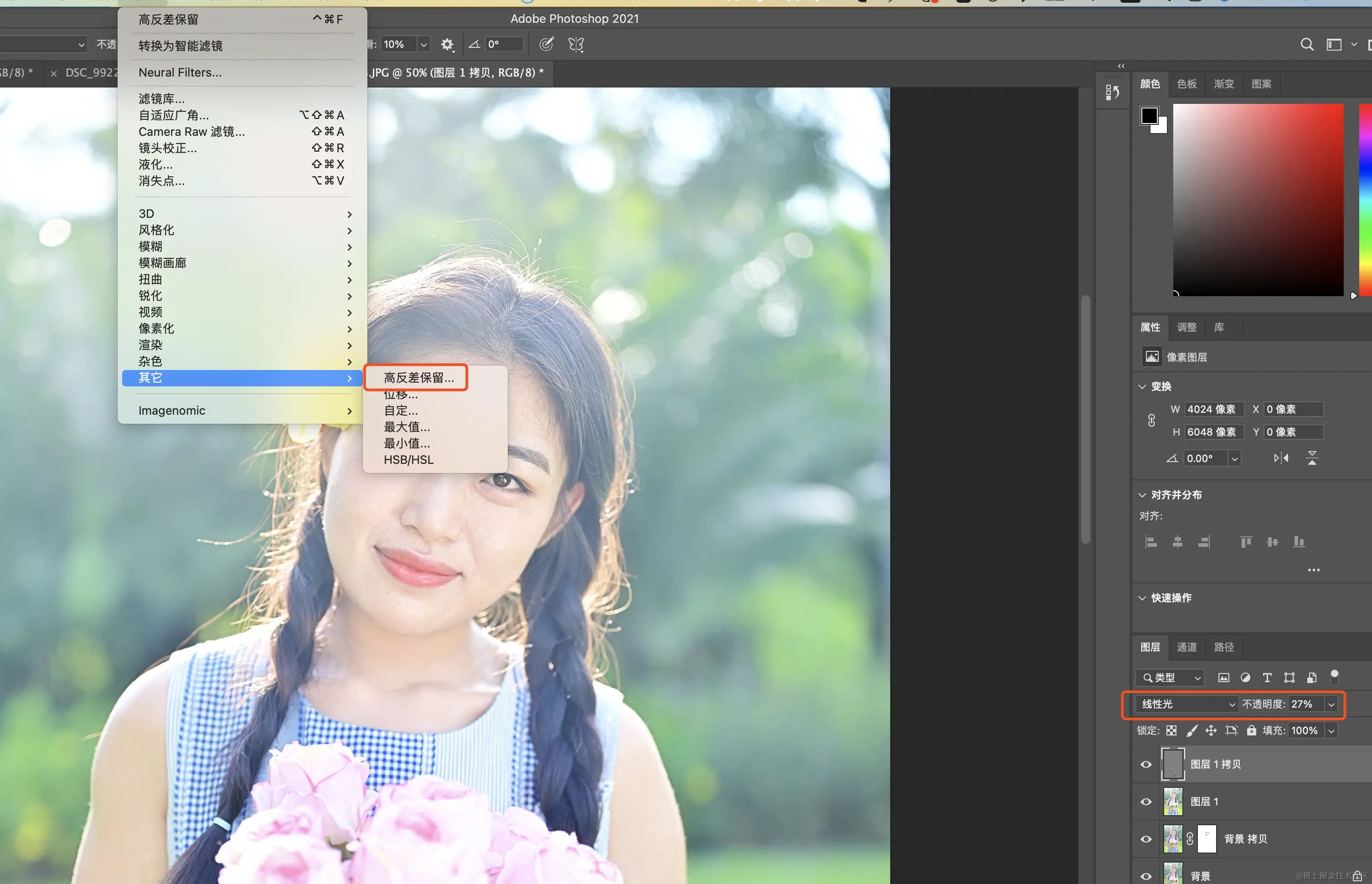Viewport: 1372px width, 884px height.
Task: Collapse the 对齐并分布 section
Action: (x=1142, y=495)
